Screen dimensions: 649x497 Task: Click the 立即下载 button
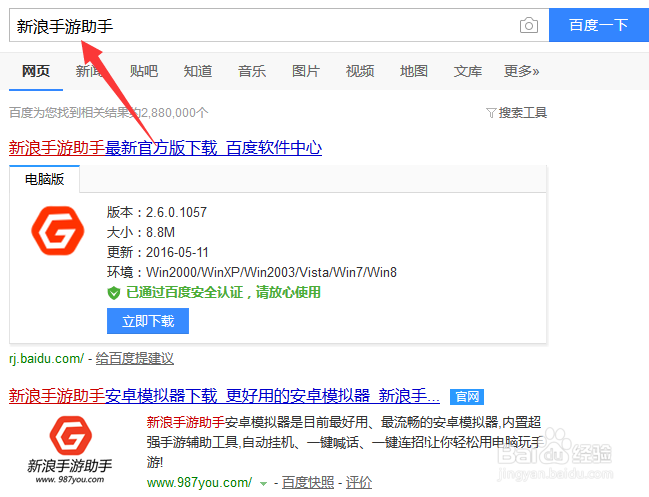click(x=148, y=321)
